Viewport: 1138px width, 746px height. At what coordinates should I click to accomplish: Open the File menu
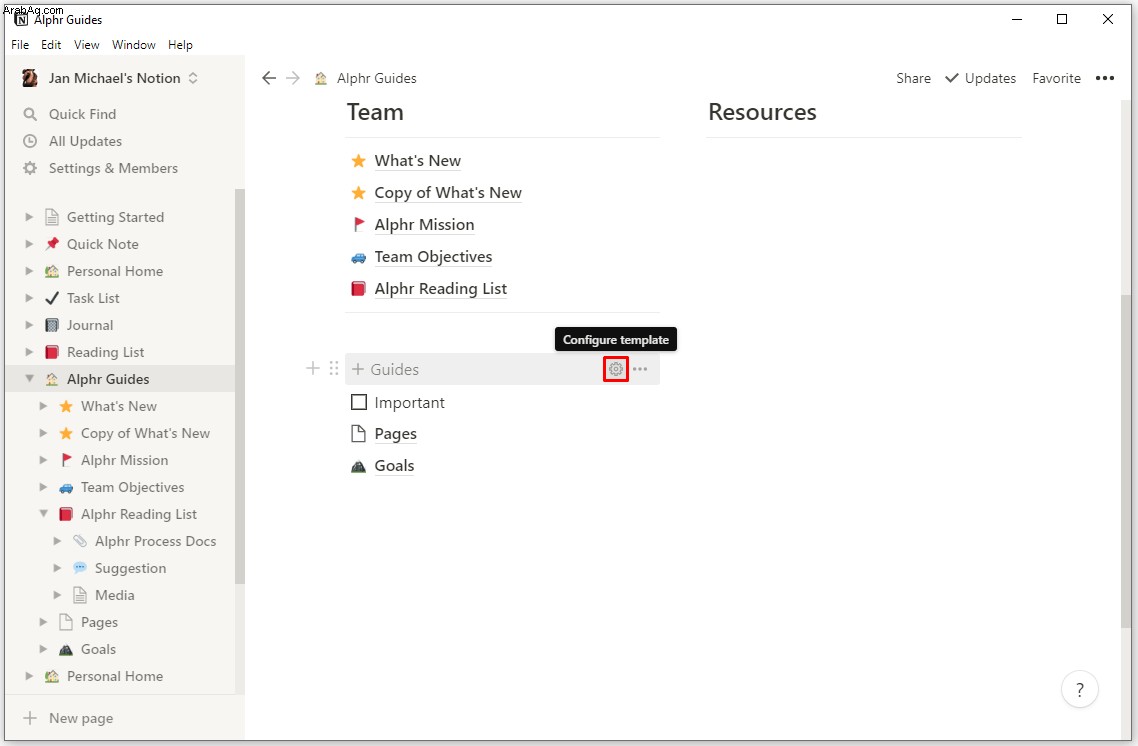point(20,45)
